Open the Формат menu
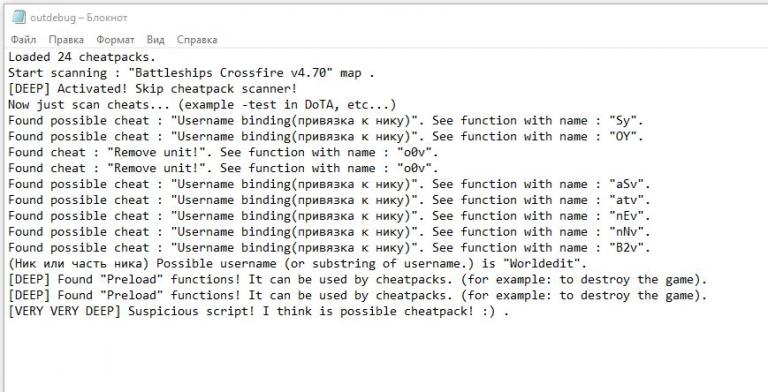Viewport: 768px width, 392px height. point(115,40)
